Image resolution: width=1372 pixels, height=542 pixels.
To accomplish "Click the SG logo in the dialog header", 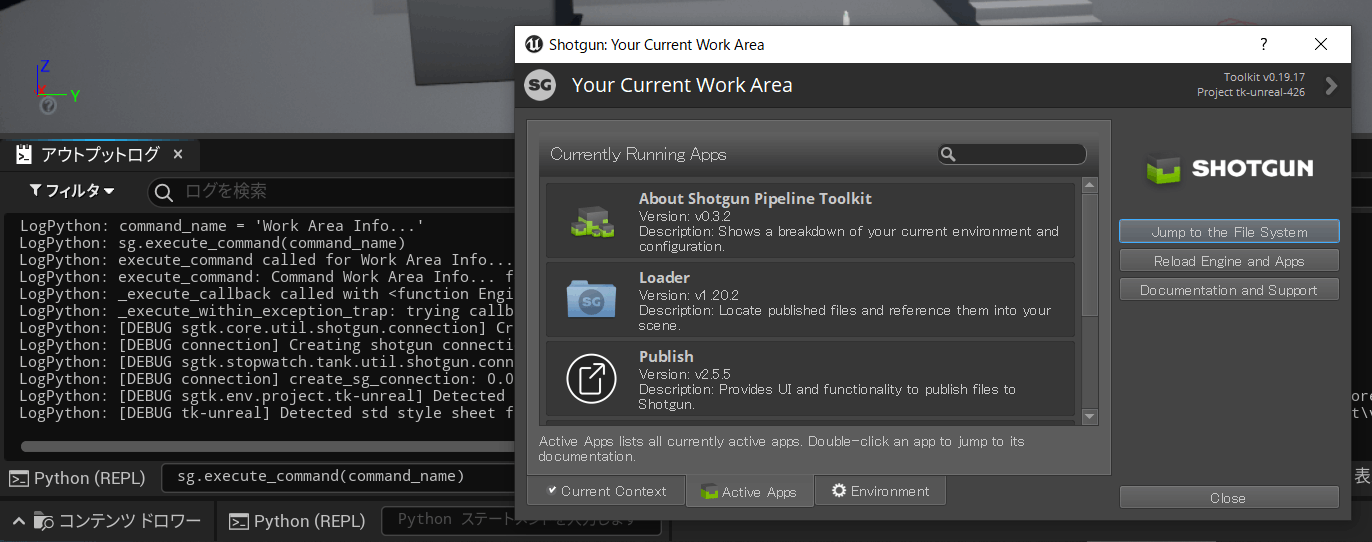I will tap(540, 85).
